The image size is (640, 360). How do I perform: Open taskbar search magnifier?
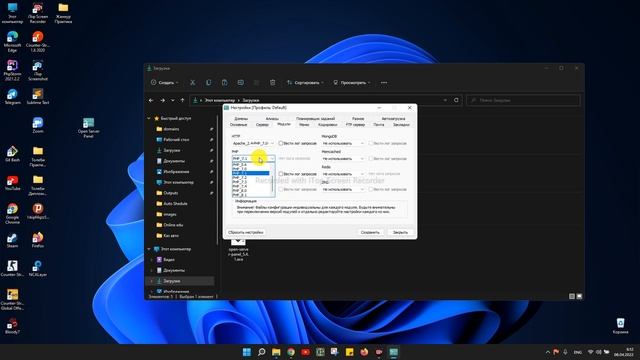[262, 352]
